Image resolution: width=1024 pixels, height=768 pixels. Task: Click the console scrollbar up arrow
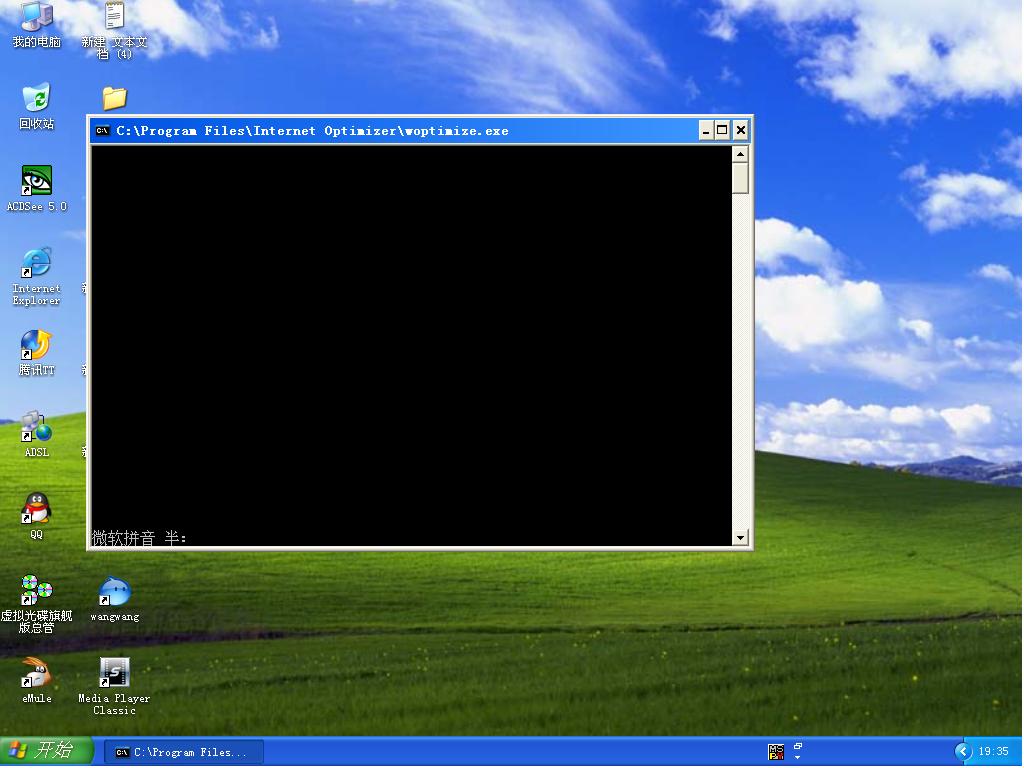point(740,154)
